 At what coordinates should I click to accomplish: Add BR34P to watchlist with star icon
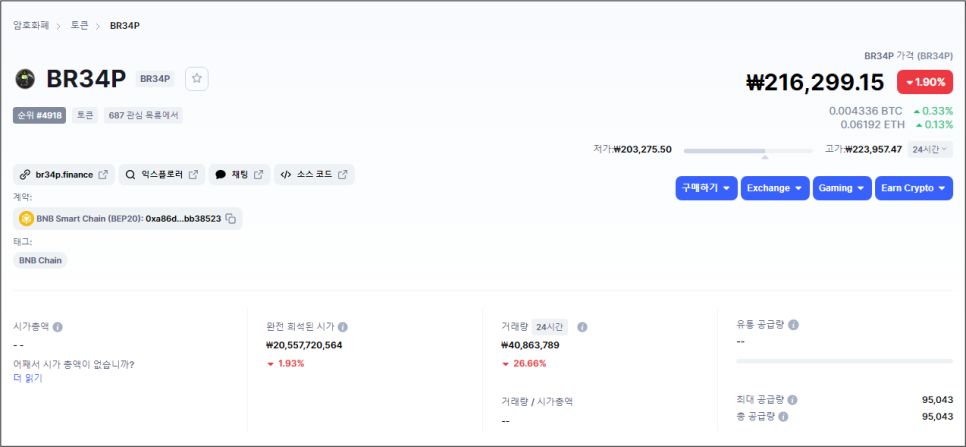pyautogui.click(x=197, y=79)
